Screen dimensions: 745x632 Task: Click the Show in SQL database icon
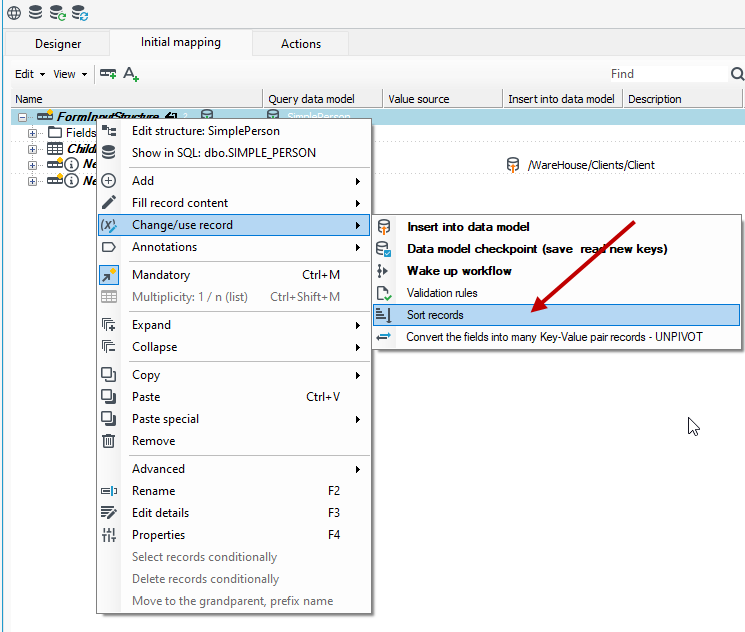coord(109,153)
